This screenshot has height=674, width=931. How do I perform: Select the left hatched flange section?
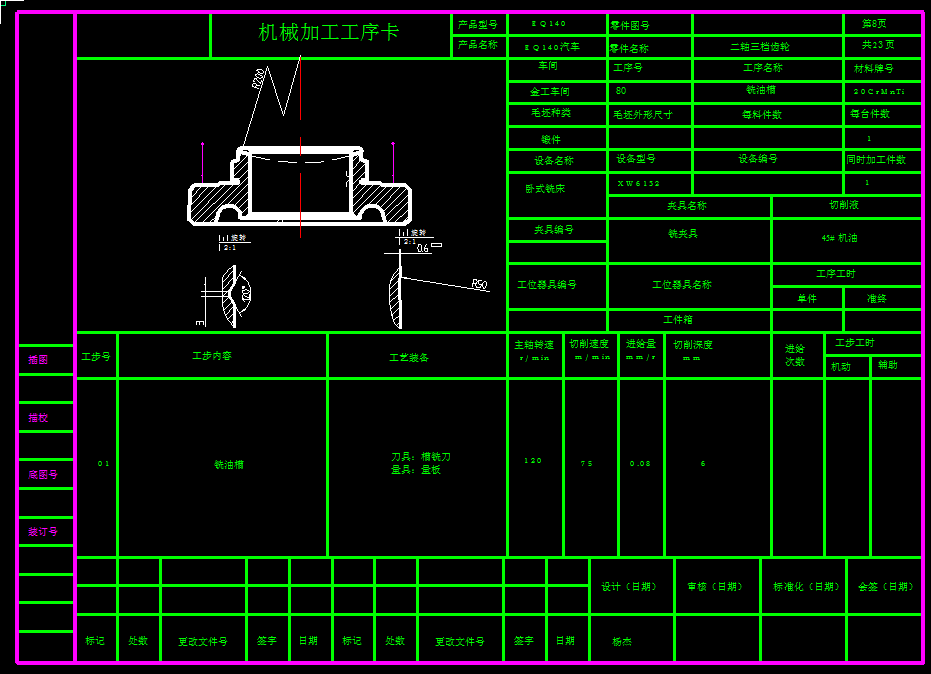pyautogui.click(x=213, y=203)
